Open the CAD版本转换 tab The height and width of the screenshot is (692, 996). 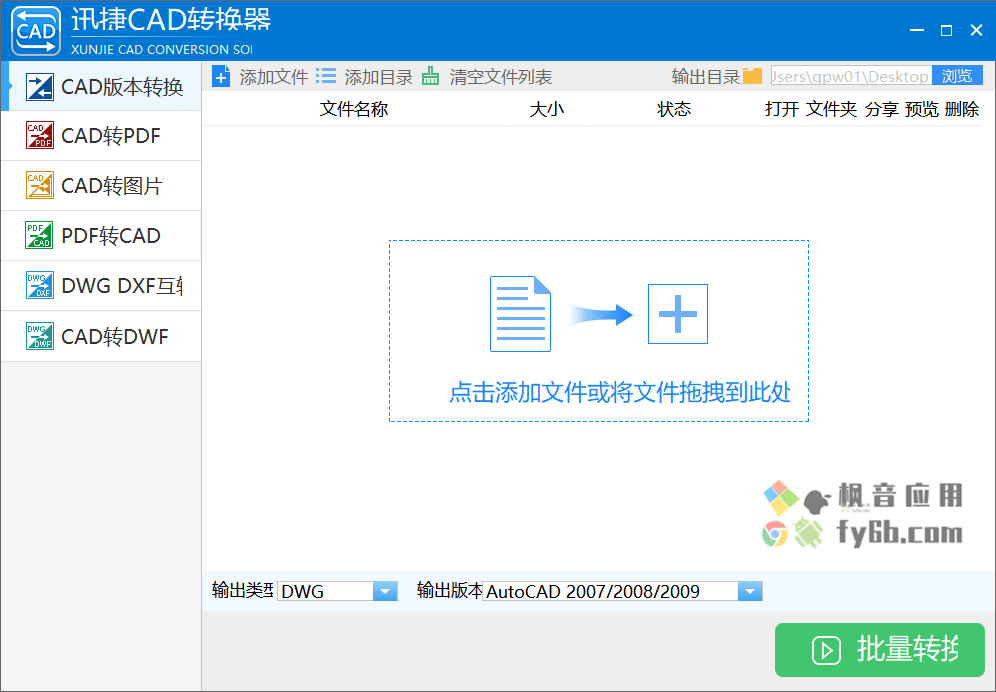tap(101, 86)
